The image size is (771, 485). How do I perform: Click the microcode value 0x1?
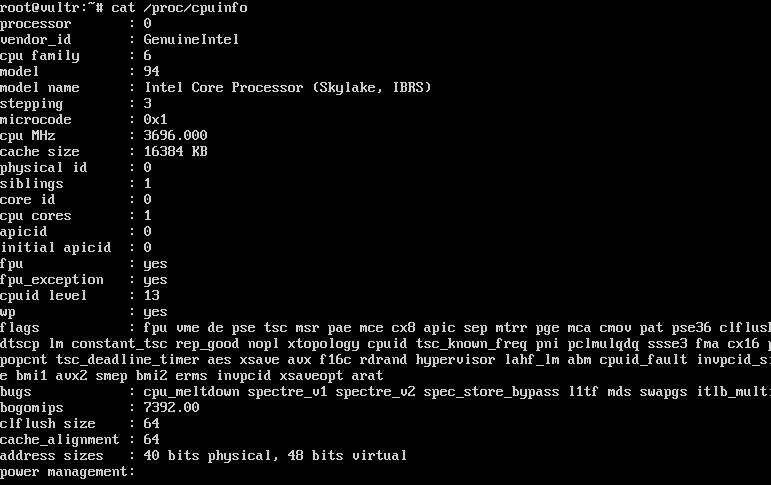tap(155, 120)
